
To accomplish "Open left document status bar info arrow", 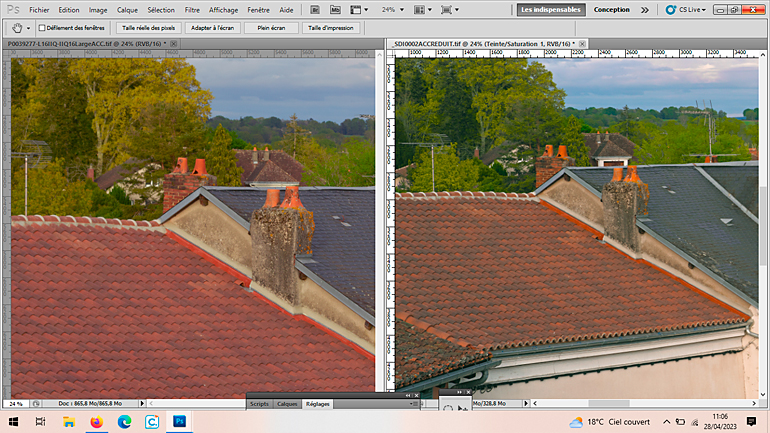I will pyautogui.click(x=142, y=404).
